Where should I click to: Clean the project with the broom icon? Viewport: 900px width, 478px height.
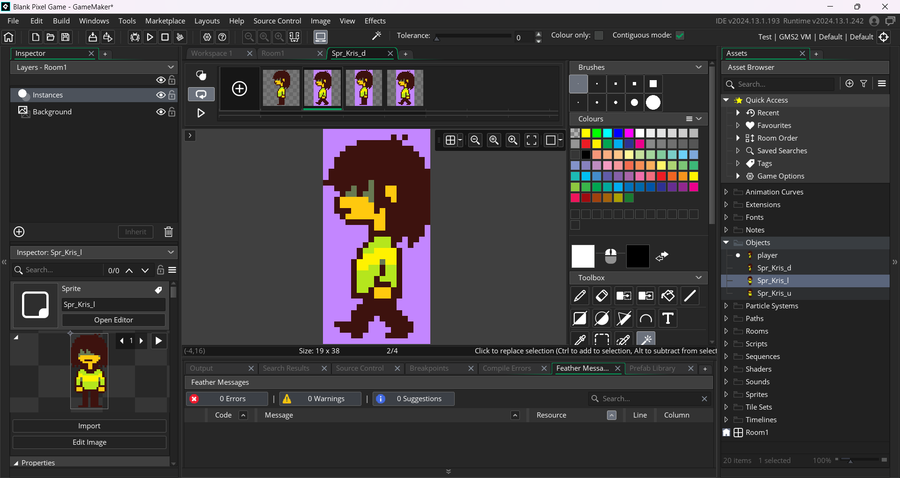[x=180, y=37]
